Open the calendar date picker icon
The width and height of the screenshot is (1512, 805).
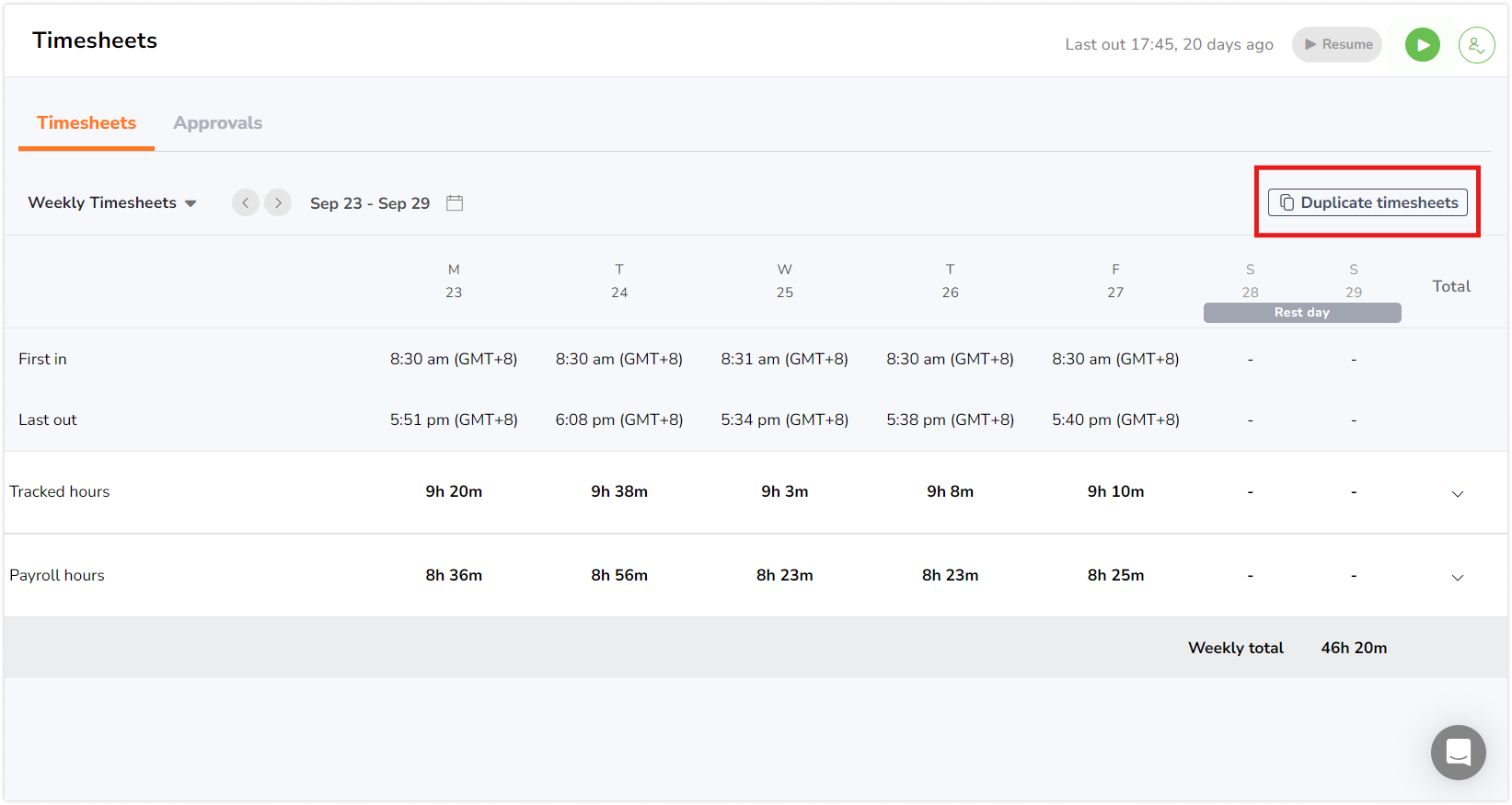(455, 203)
